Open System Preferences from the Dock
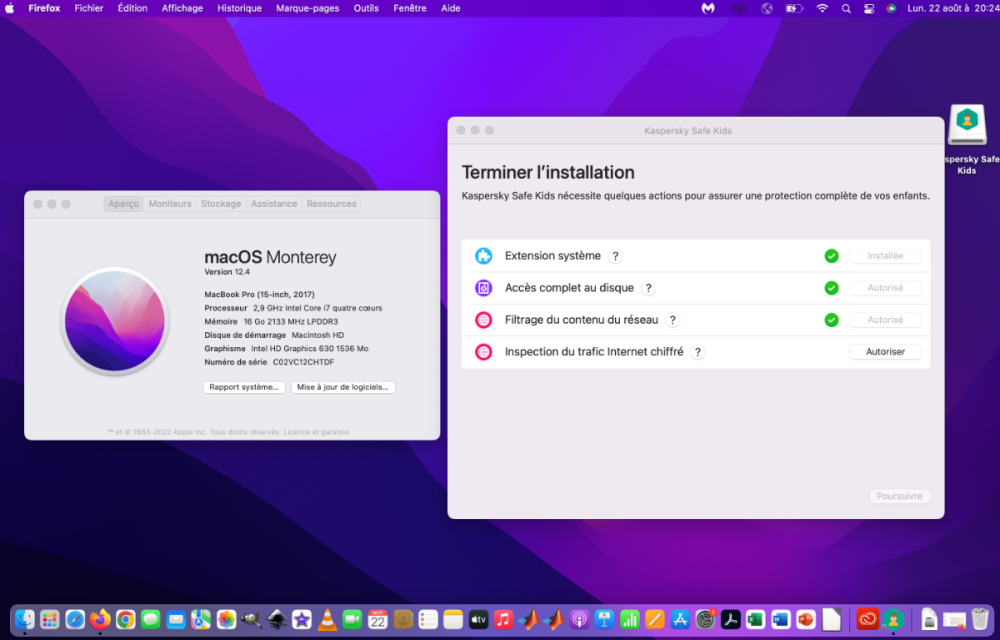 click(x=705, y=619)
